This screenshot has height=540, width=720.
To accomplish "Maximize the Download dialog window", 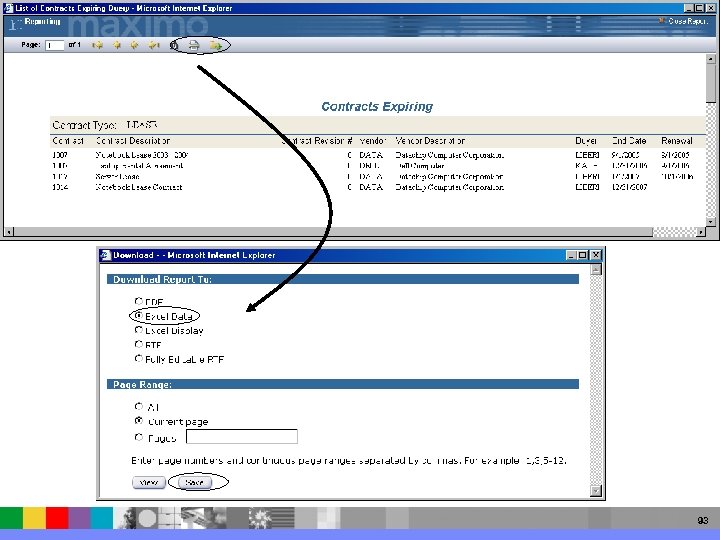I will (x=583, y=255).
